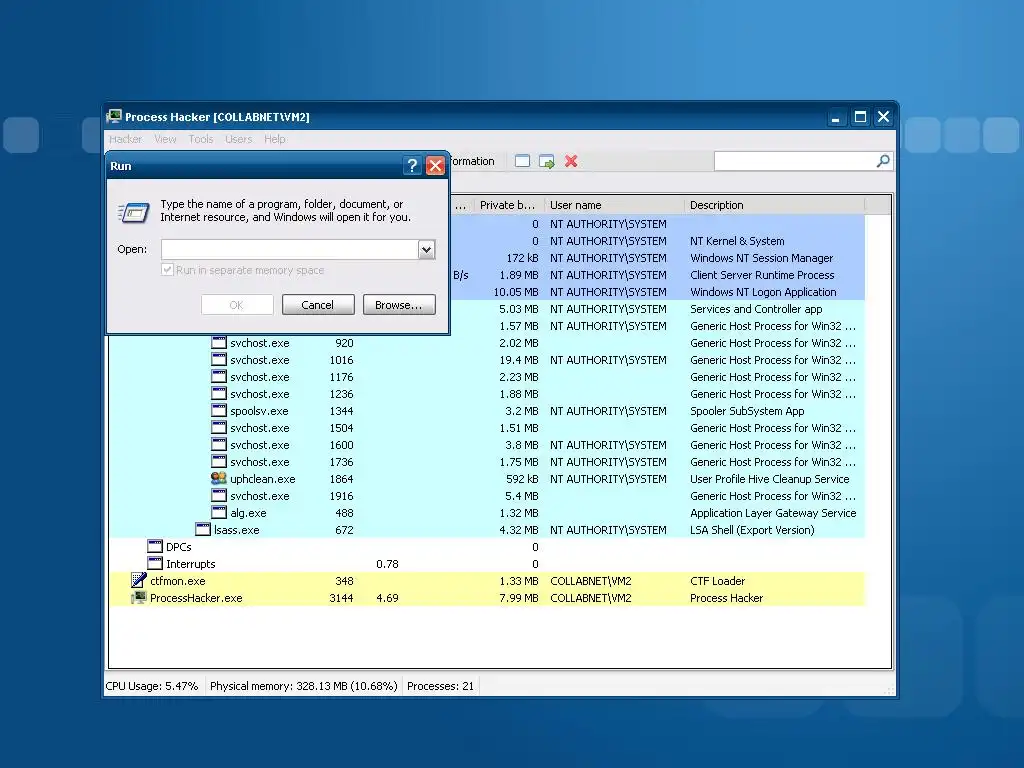
Task: Open the Help menu
Action: point(275,139)
